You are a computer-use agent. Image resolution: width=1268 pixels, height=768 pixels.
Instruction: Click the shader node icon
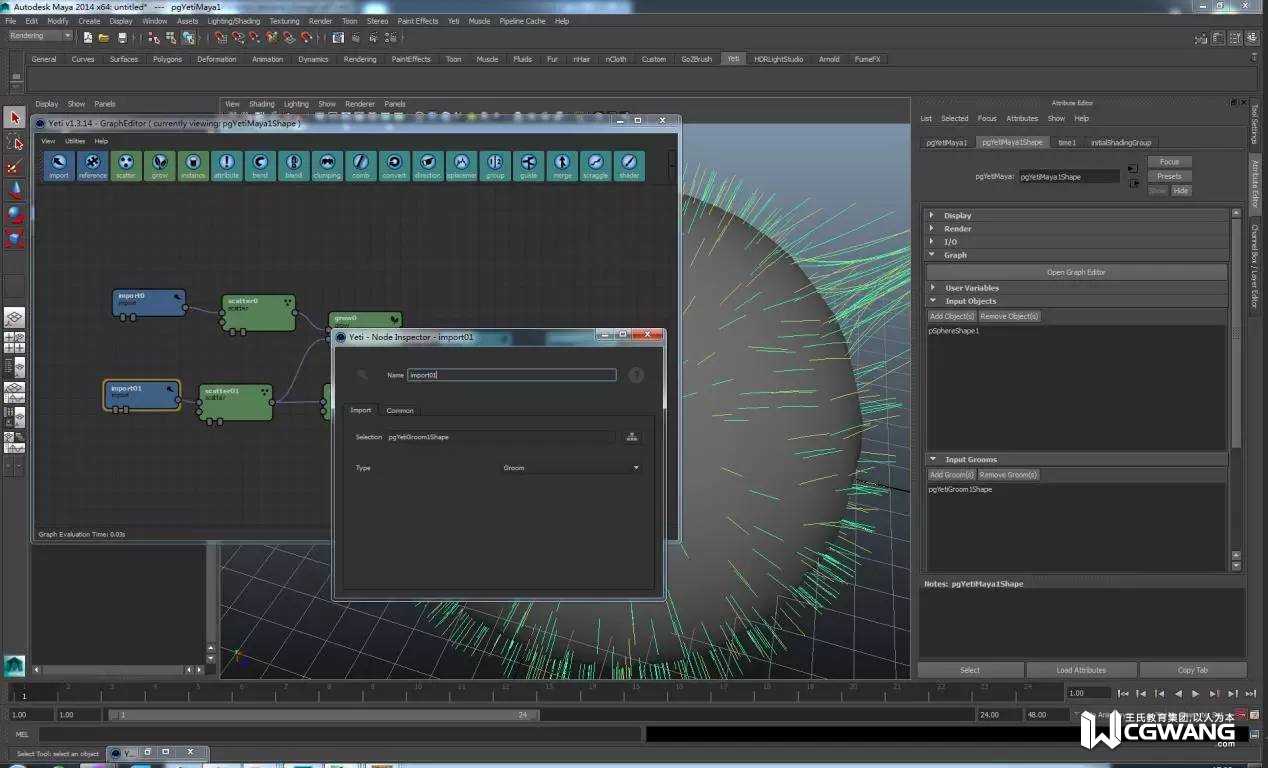(x=629, y=165)
